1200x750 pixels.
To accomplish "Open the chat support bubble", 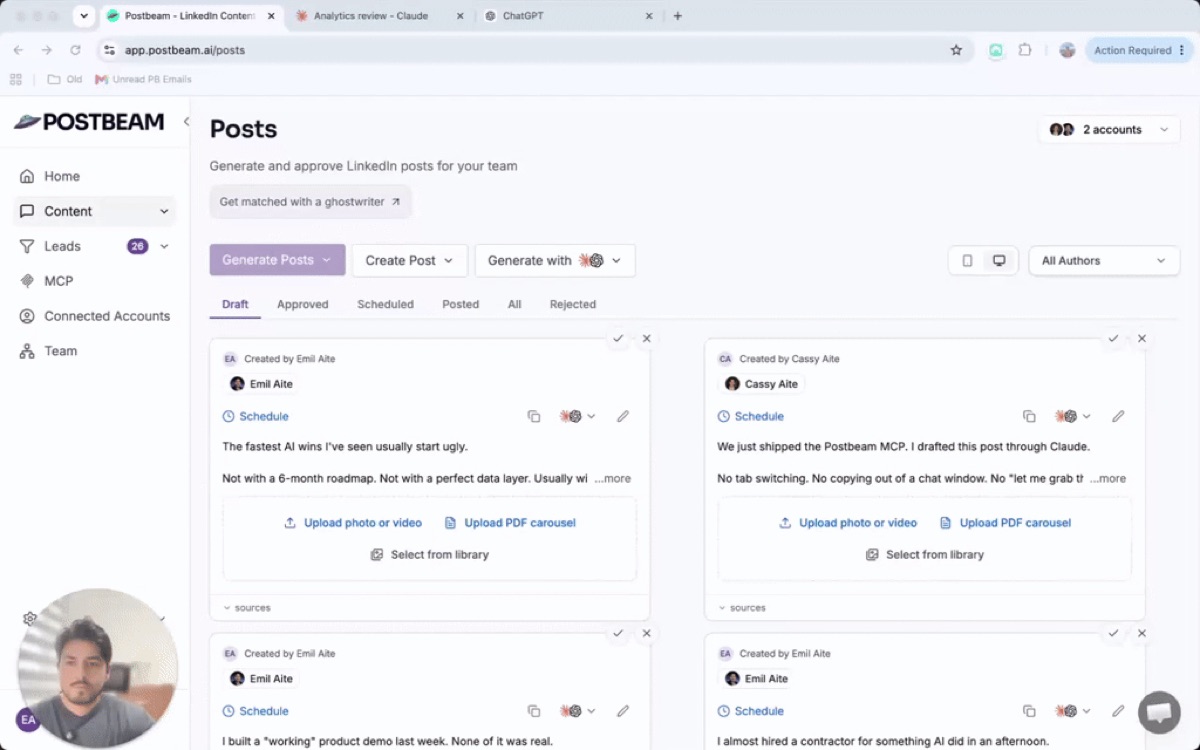I will click(1159, 712).
